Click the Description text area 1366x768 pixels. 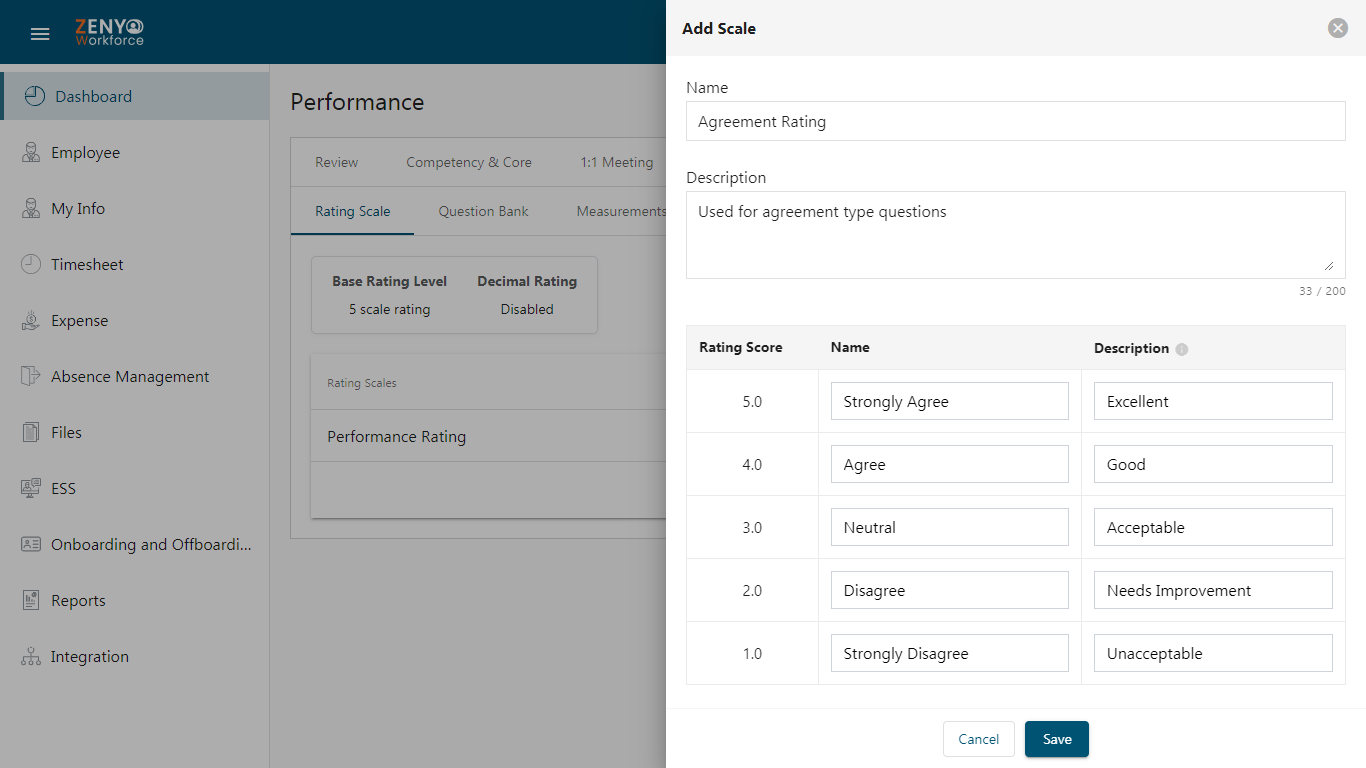pos(1016,235)
